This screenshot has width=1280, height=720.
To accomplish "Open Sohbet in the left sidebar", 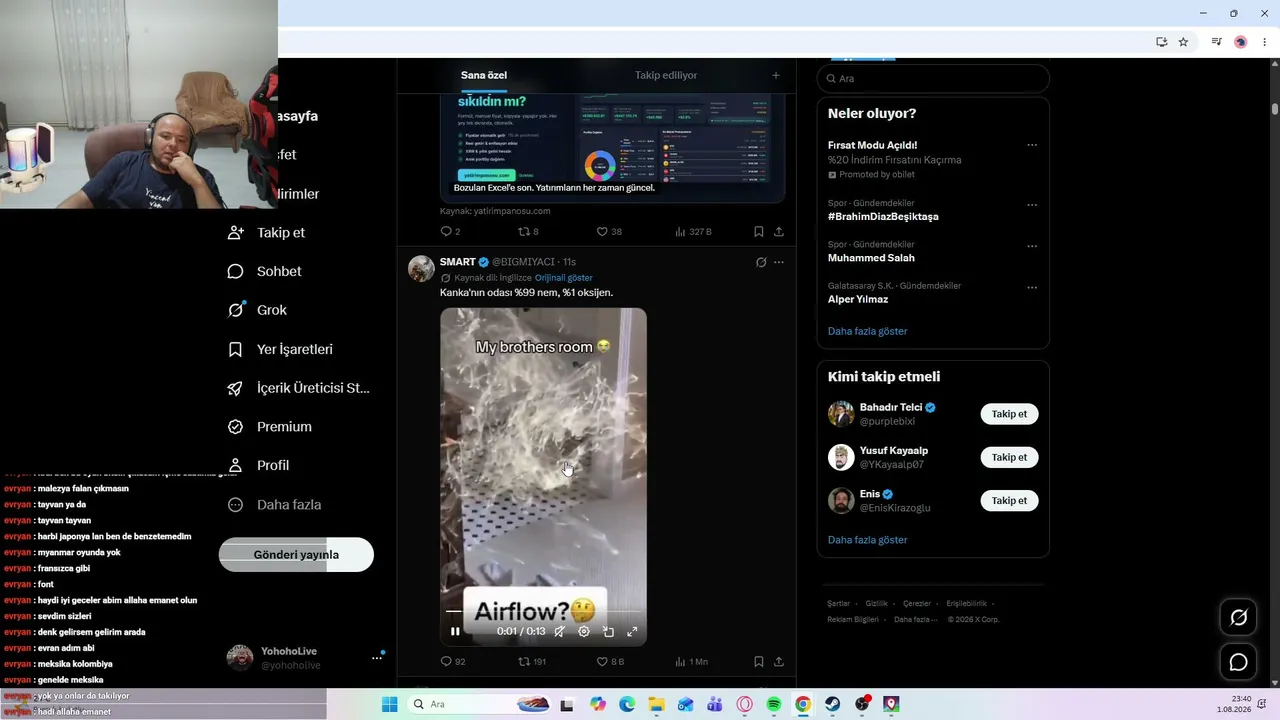I will coord(264,272).
